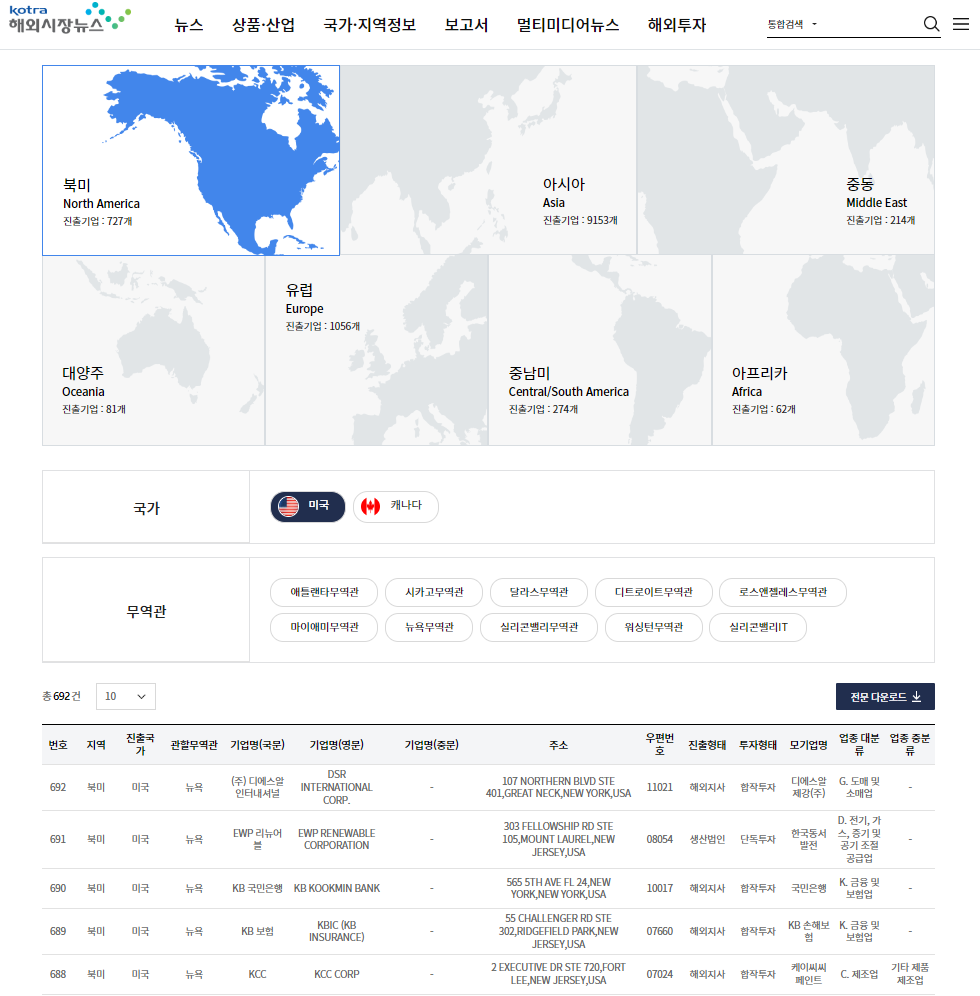The width and height of the screenshot is (980, 996).
Task: Filter by 시카고무역관
Action: click(434, 593)
